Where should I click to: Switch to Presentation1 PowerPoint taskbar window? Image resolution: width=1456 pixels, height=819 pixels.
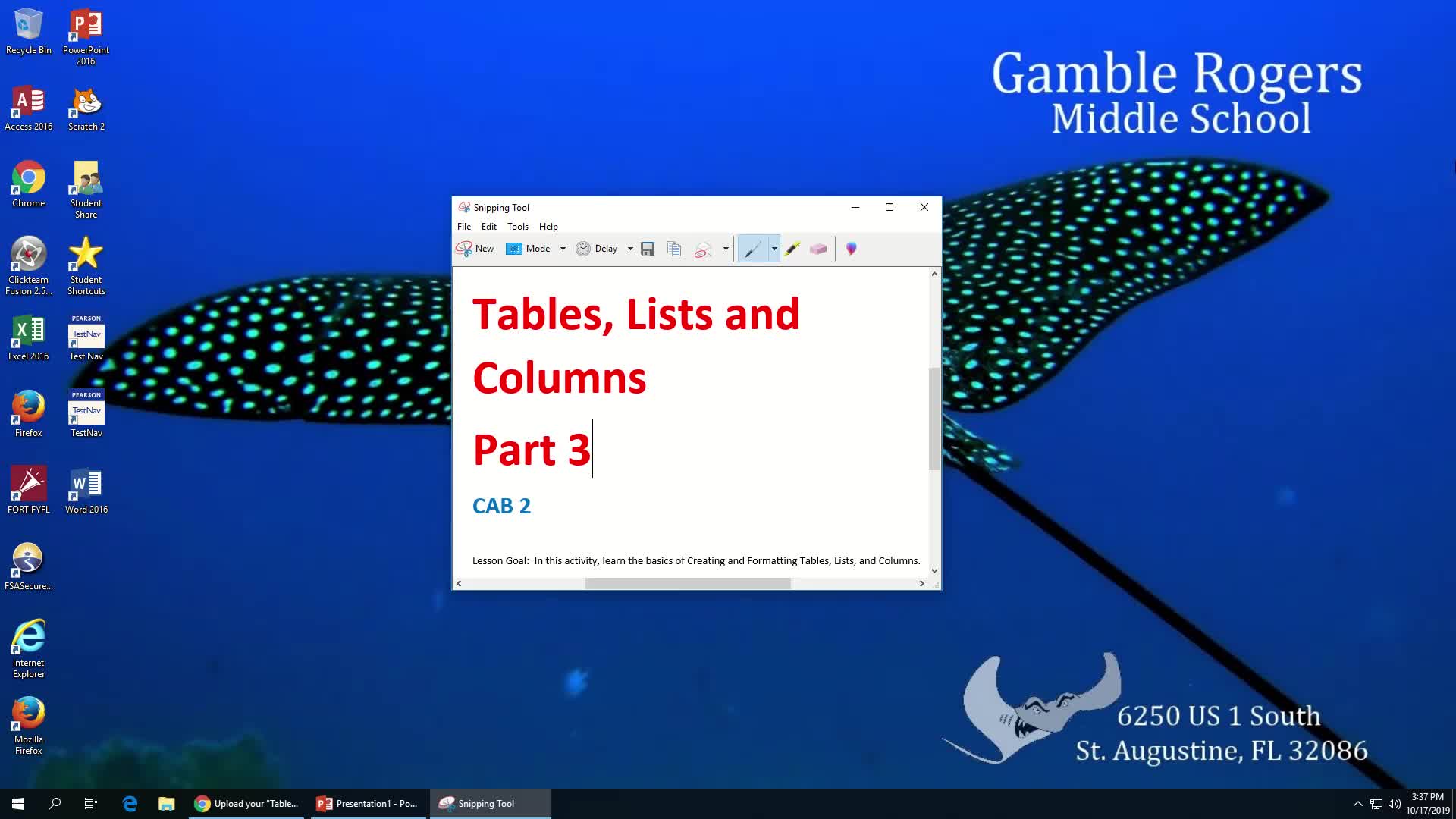(368, 804)
